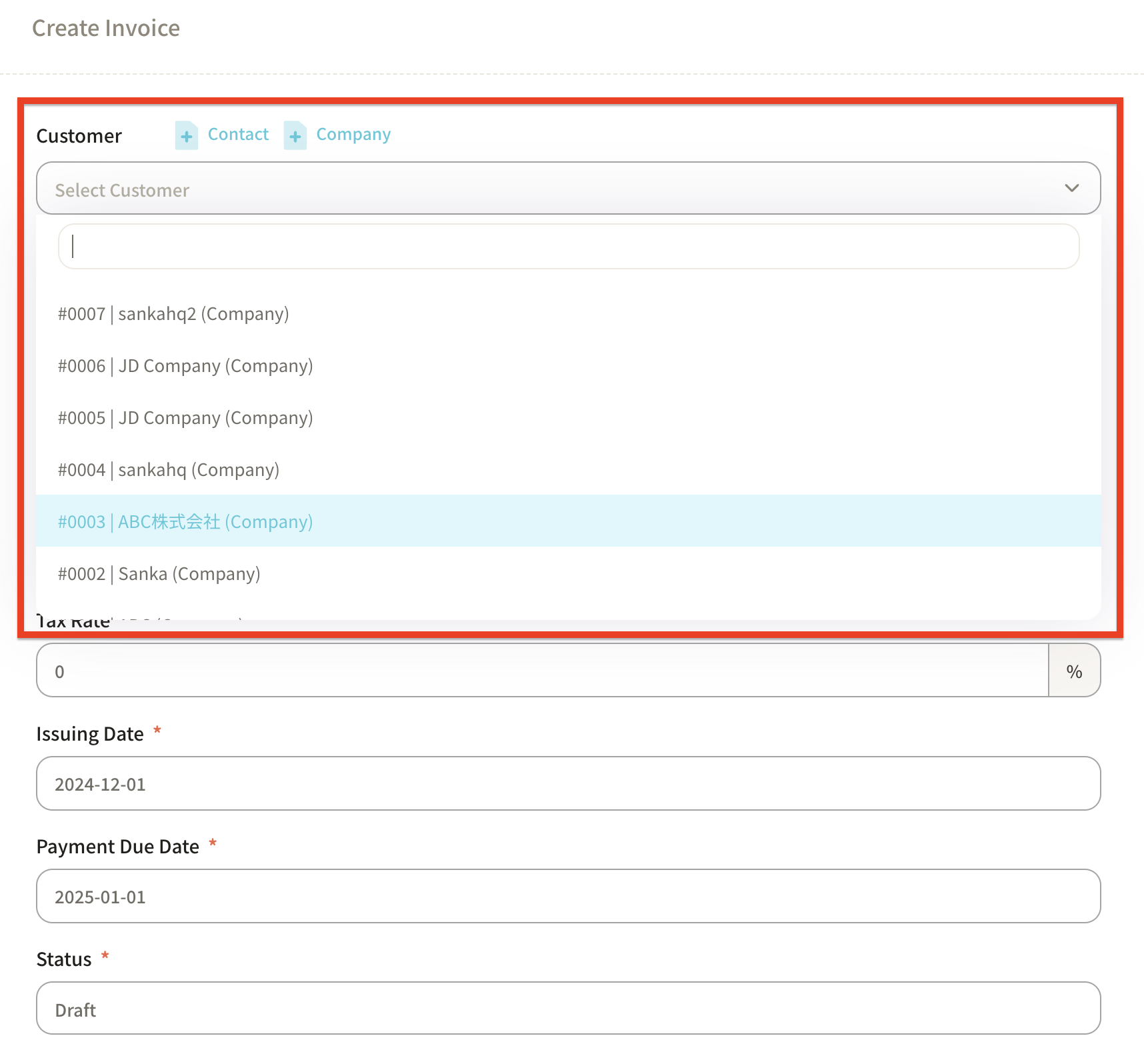Collapse the customer list via chevron arrow
This screenshot has height=1064, width=1144.
[1071, 189]
